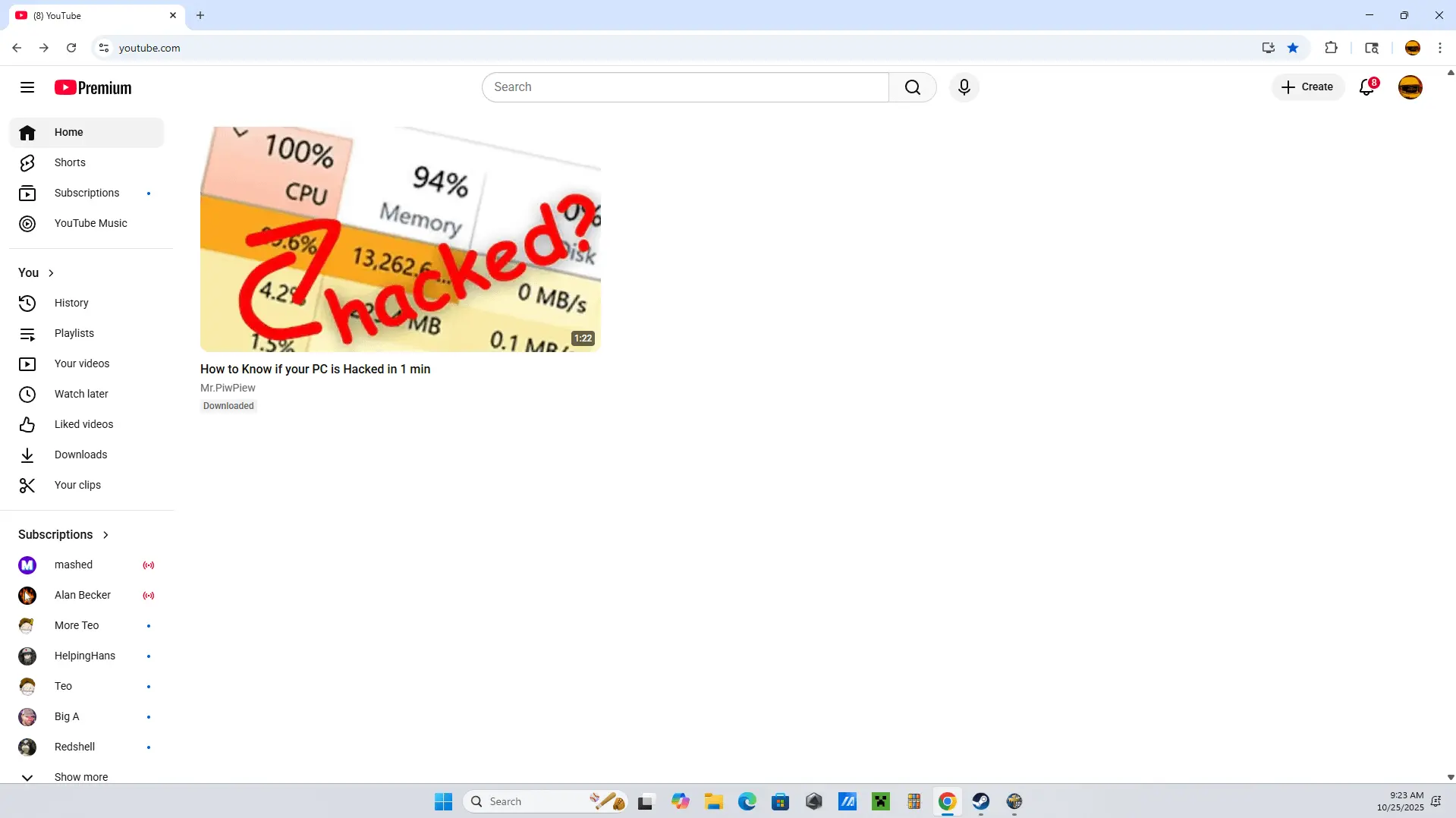Click the search magnifier button
This screenshot has height=818, width=1456.
(912, 87)
